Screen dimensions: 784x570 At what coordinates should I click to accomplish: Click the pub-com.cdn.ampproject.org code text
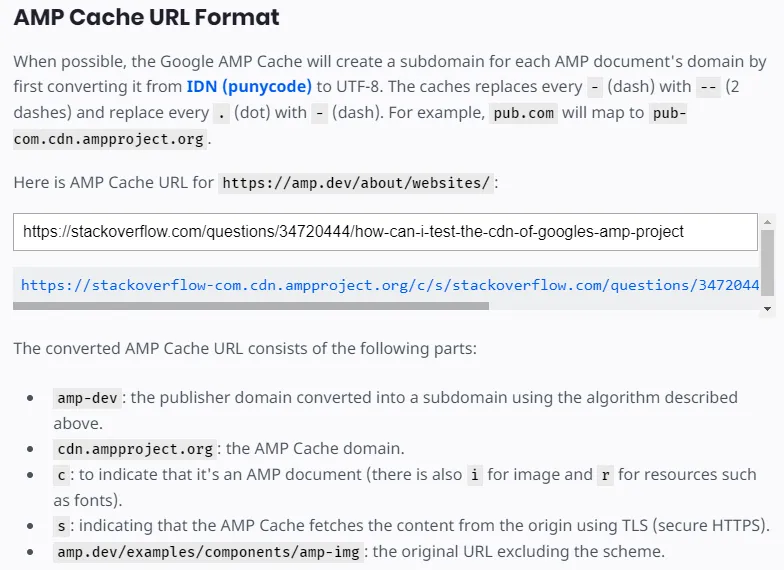coord(110,139)
